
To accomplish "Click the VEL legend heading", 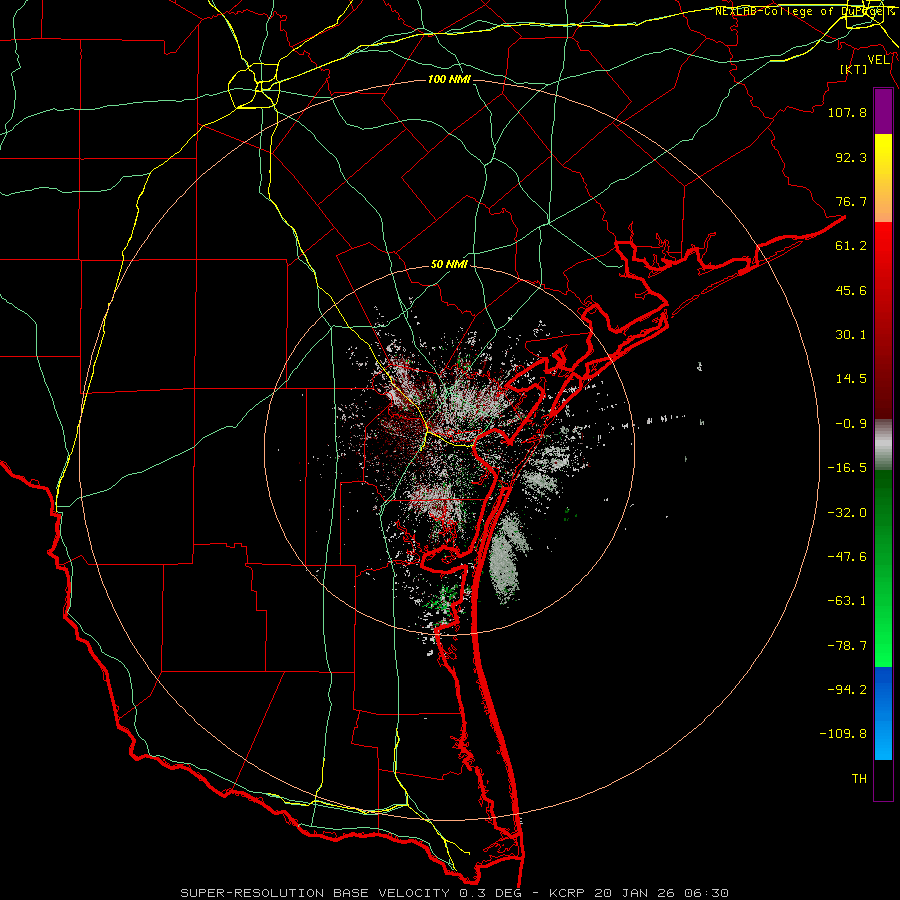I will [x=878, y=60].
